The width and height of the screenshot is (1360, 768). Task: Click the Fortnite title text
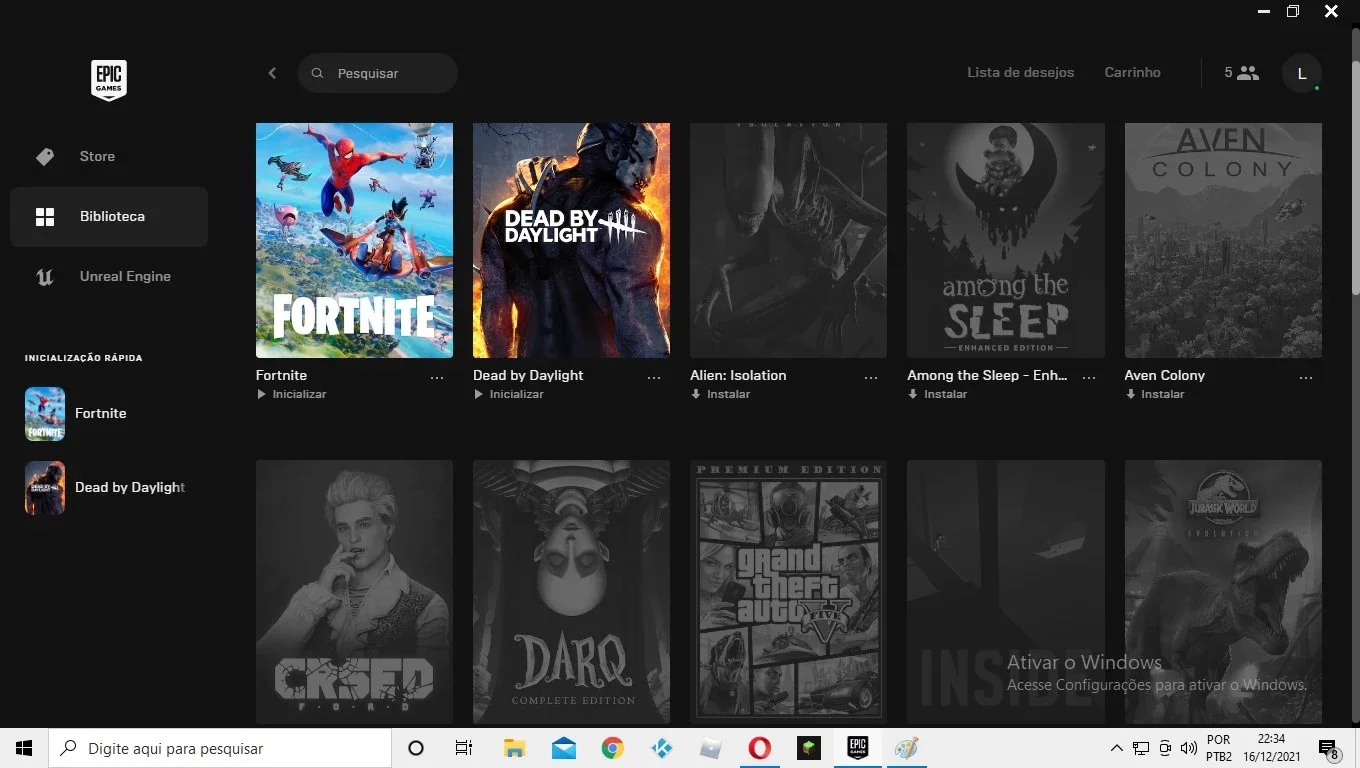click(281, 376)
